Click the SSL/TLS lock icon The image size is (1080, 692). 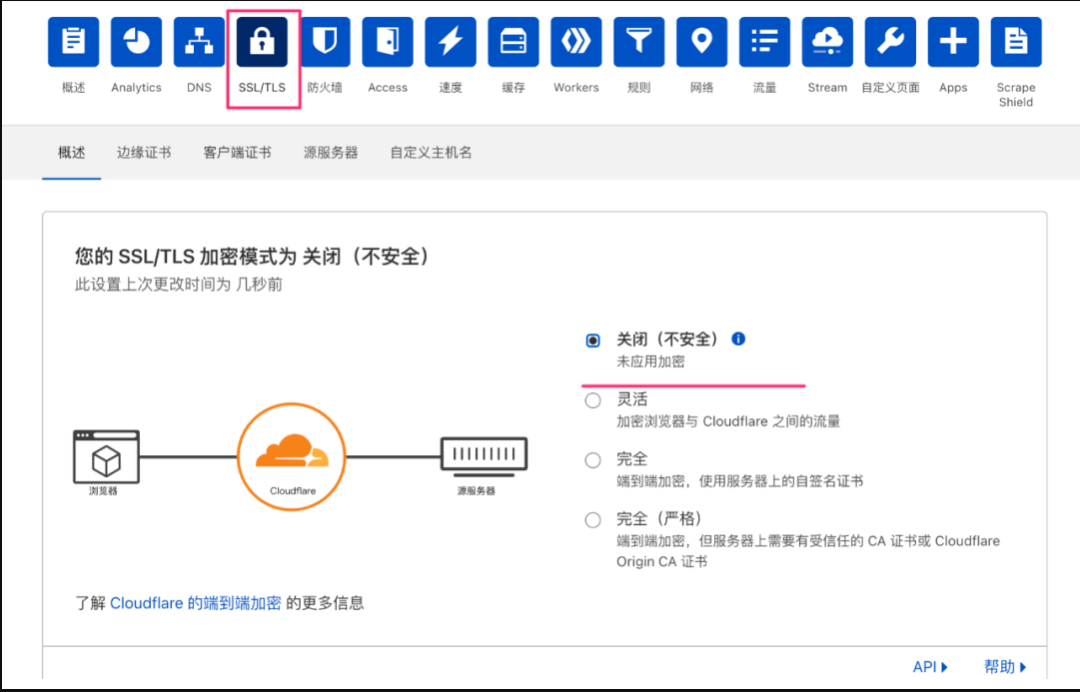tap(262, 42)
